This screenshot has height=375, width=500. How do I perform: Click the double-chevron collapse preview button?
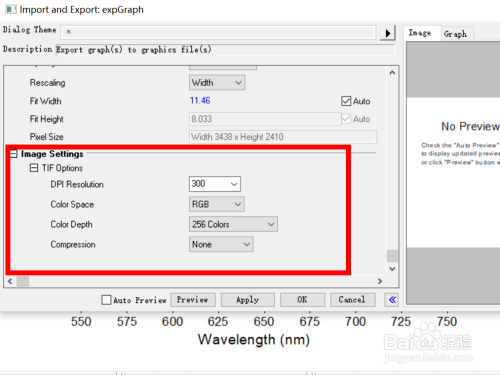[x=392, y=300]
